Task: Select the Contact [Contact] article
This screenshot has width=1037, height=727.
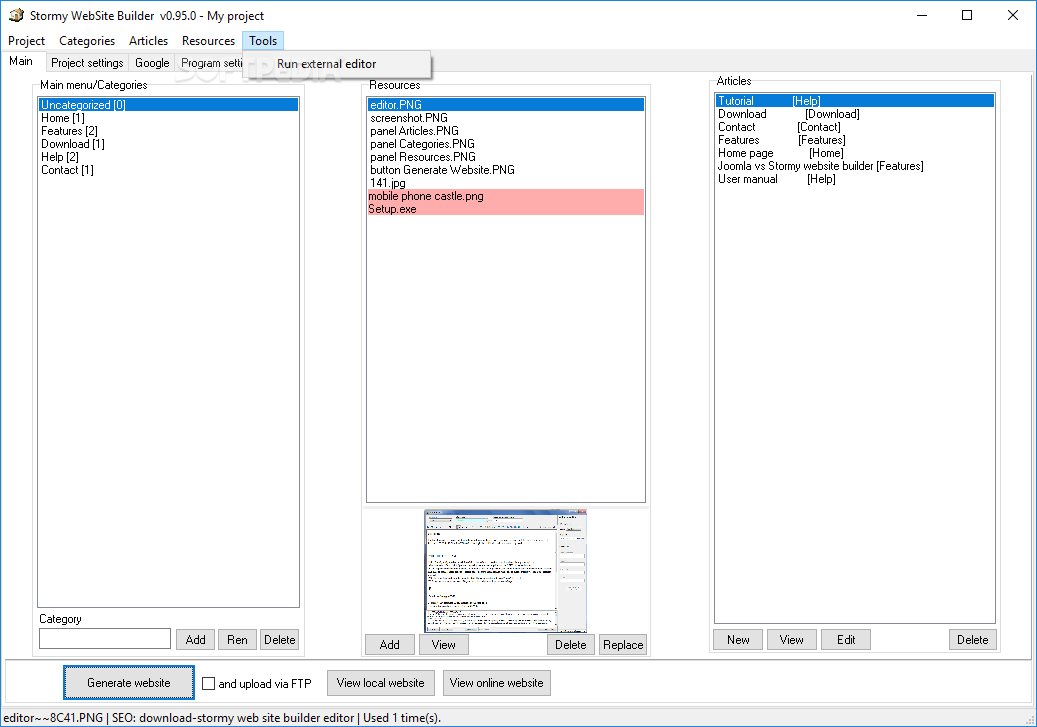Action: click(855, 127)
